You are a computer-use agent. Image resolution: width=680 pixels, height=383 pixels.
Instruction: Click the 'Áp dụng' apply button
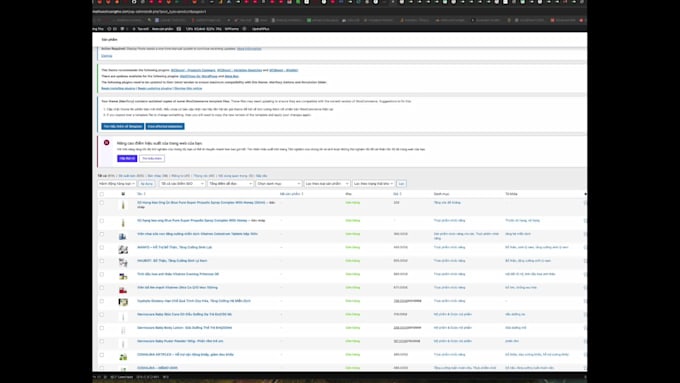[x=147, y=184]
